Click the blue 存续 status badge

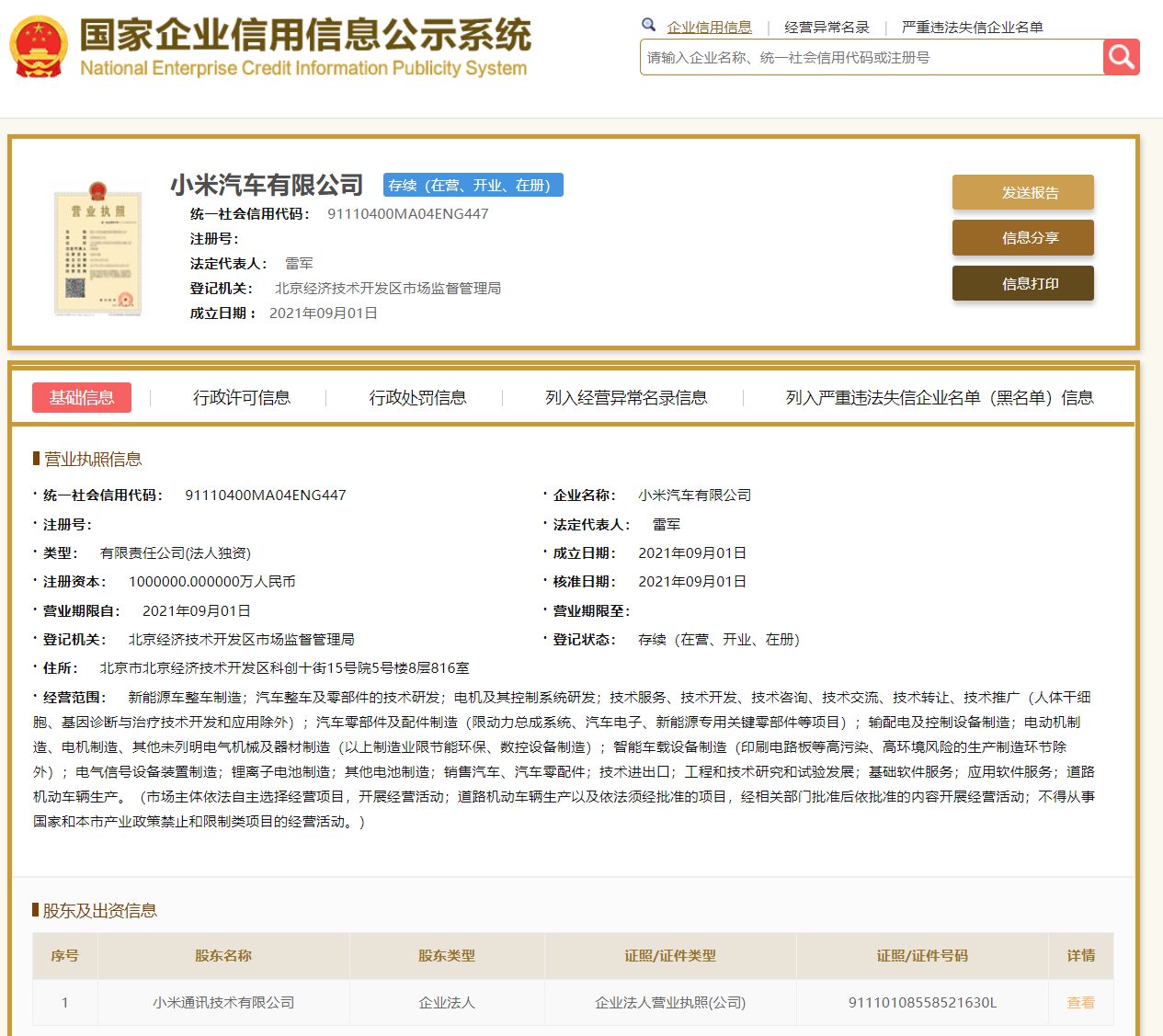(473, 184)
